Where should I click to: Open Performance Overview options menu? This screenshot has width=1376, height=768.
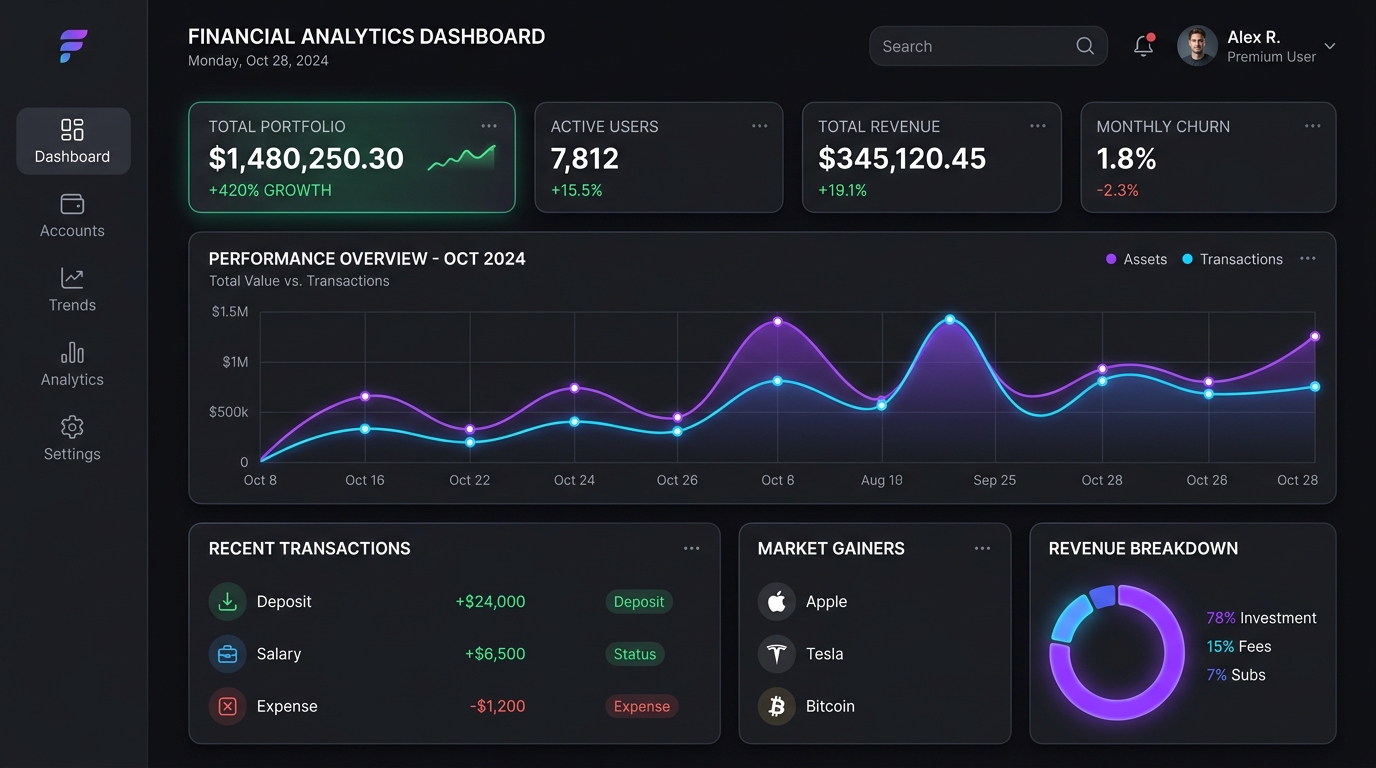coord(1308,259)
